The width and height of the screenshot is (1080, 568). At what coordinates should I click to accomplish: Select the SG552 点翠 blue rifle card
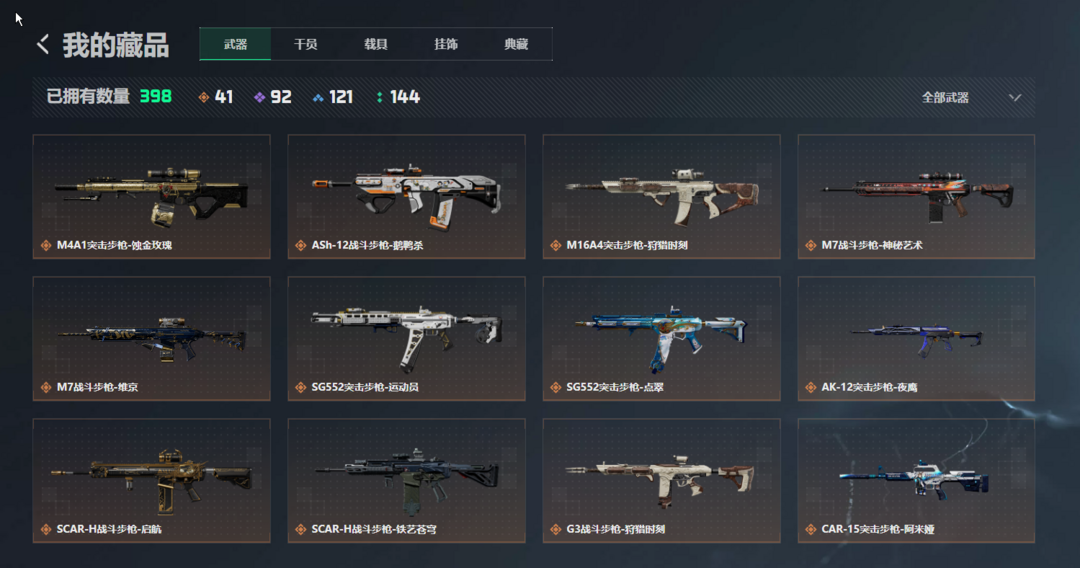pos(661,339)
